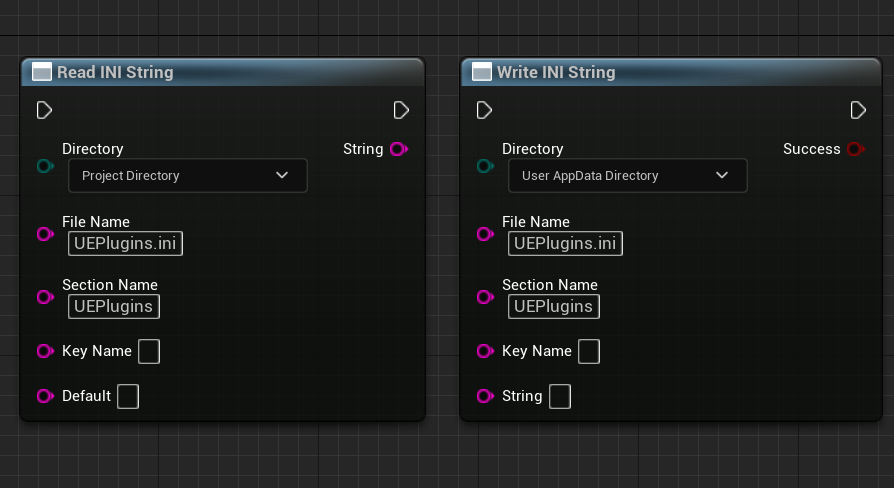Viewport: 894px width, 488px height.
Task: Click the empty String value field in Write node
Action: point(560,396)
